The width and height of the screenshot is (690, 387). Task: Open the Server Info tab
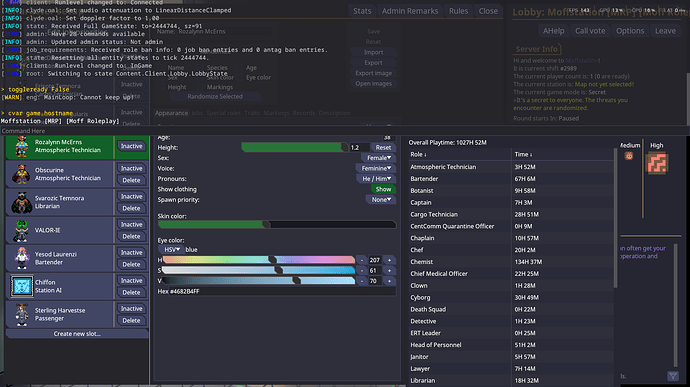tap(537, 49)
